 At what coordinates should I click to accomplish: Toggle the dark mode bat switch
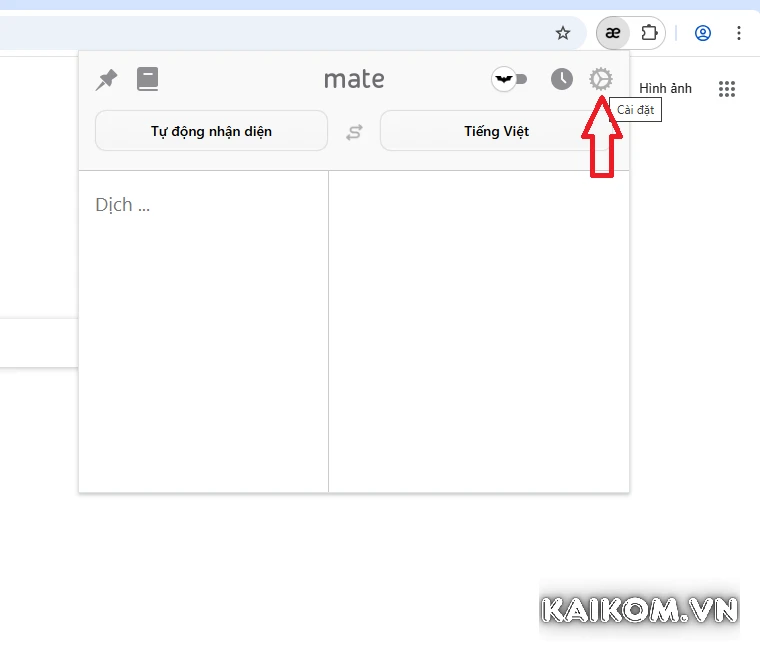pos(509,79)
